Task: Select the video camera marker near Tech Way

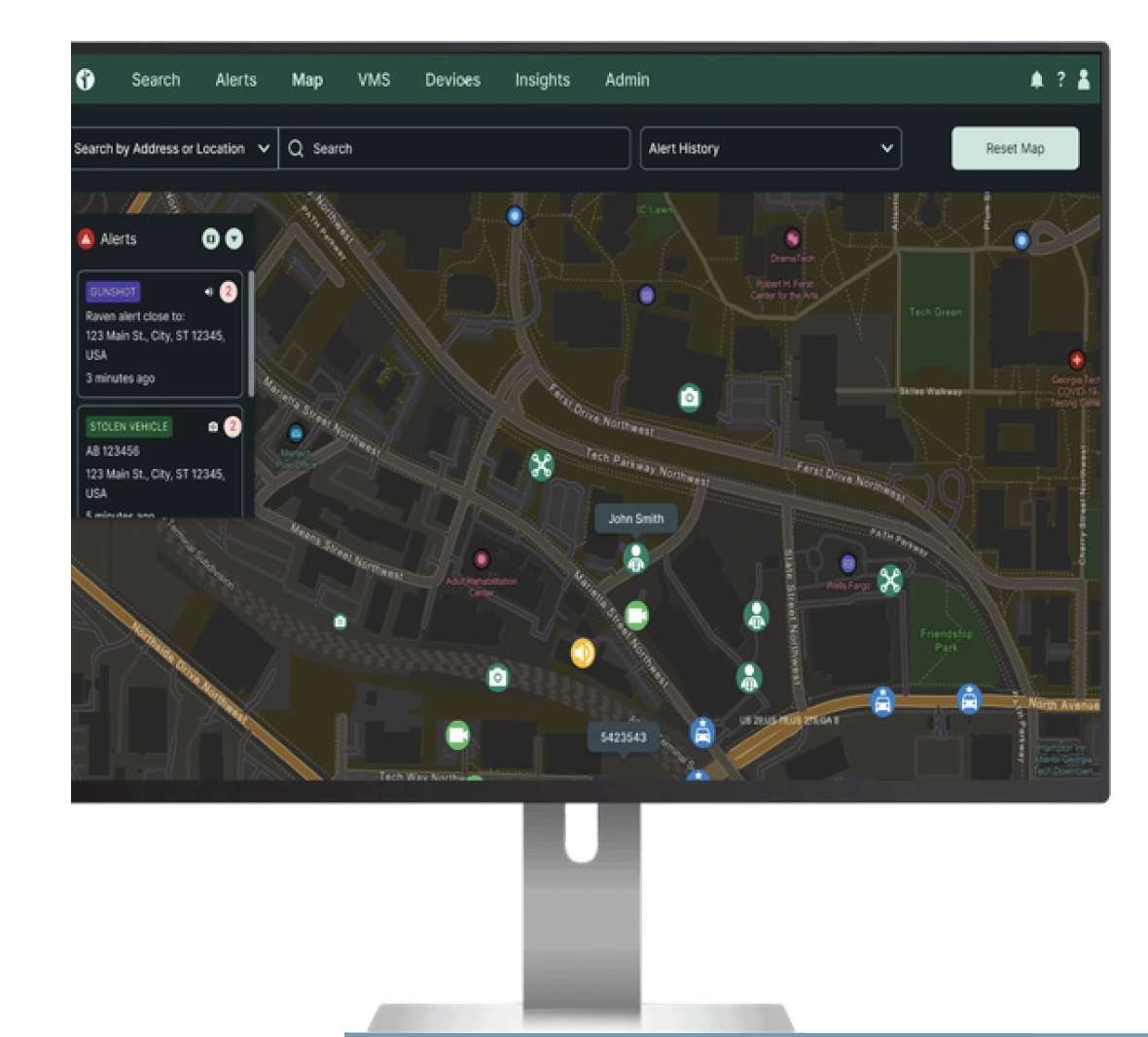Action: tap(458, 734)
